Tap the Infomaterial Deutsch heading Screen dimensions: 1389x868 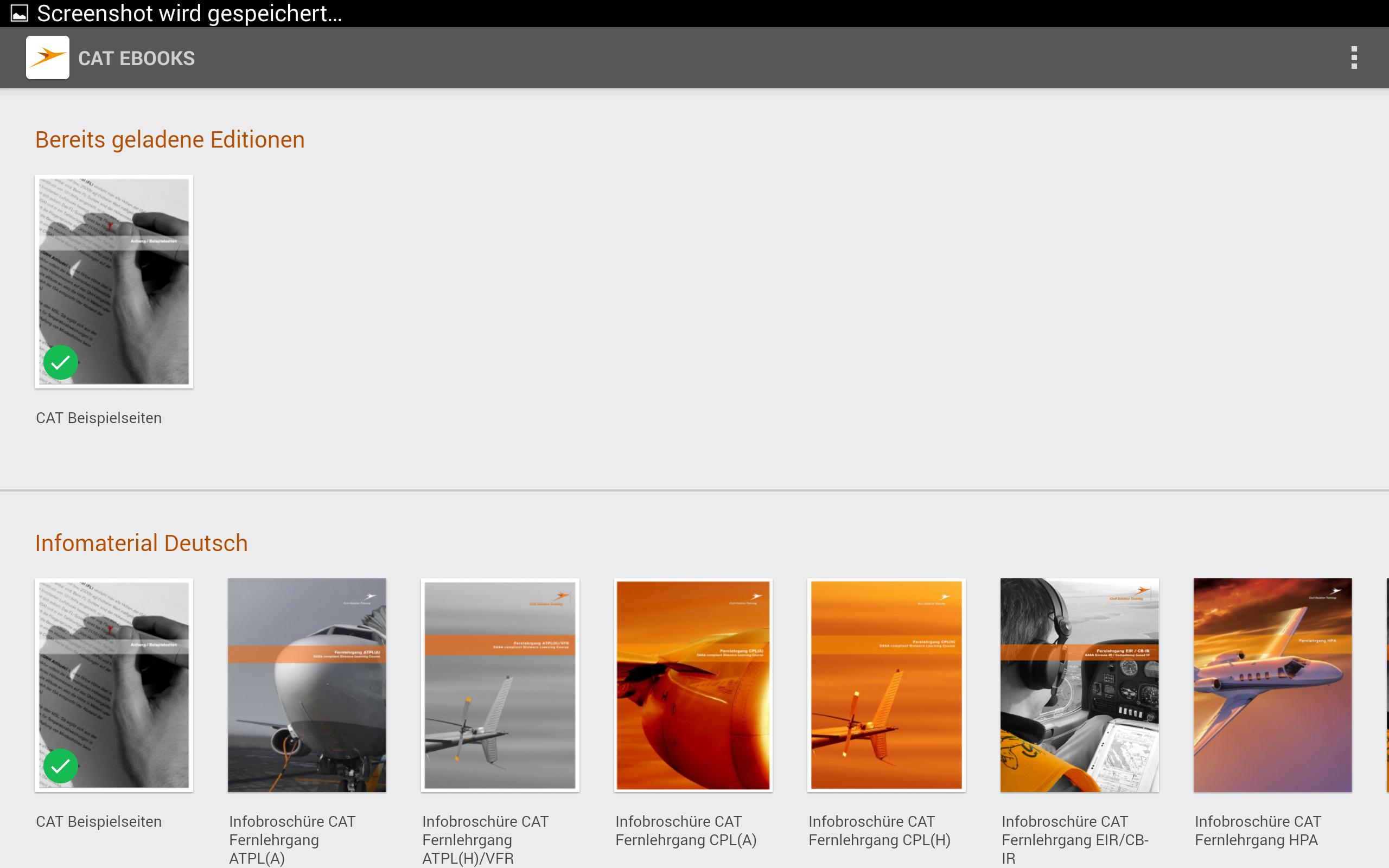141,543
